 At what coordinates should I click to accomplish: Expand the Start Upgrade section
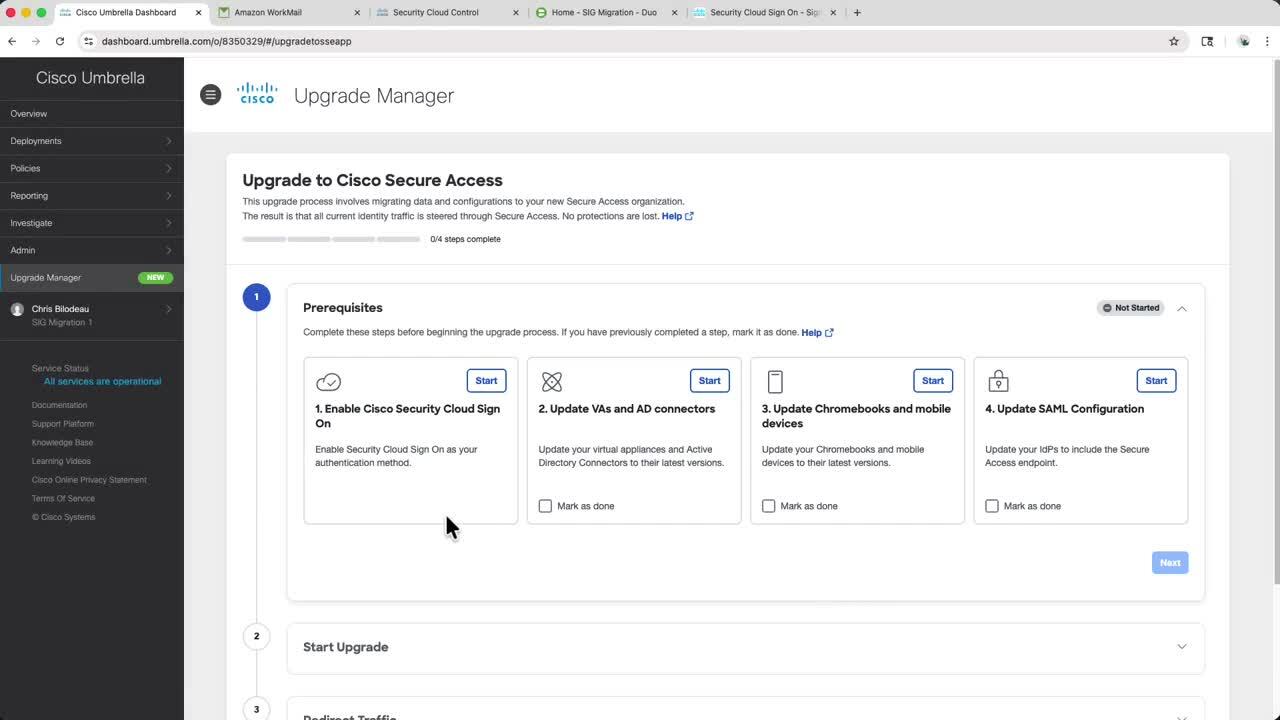(1182, 647)
